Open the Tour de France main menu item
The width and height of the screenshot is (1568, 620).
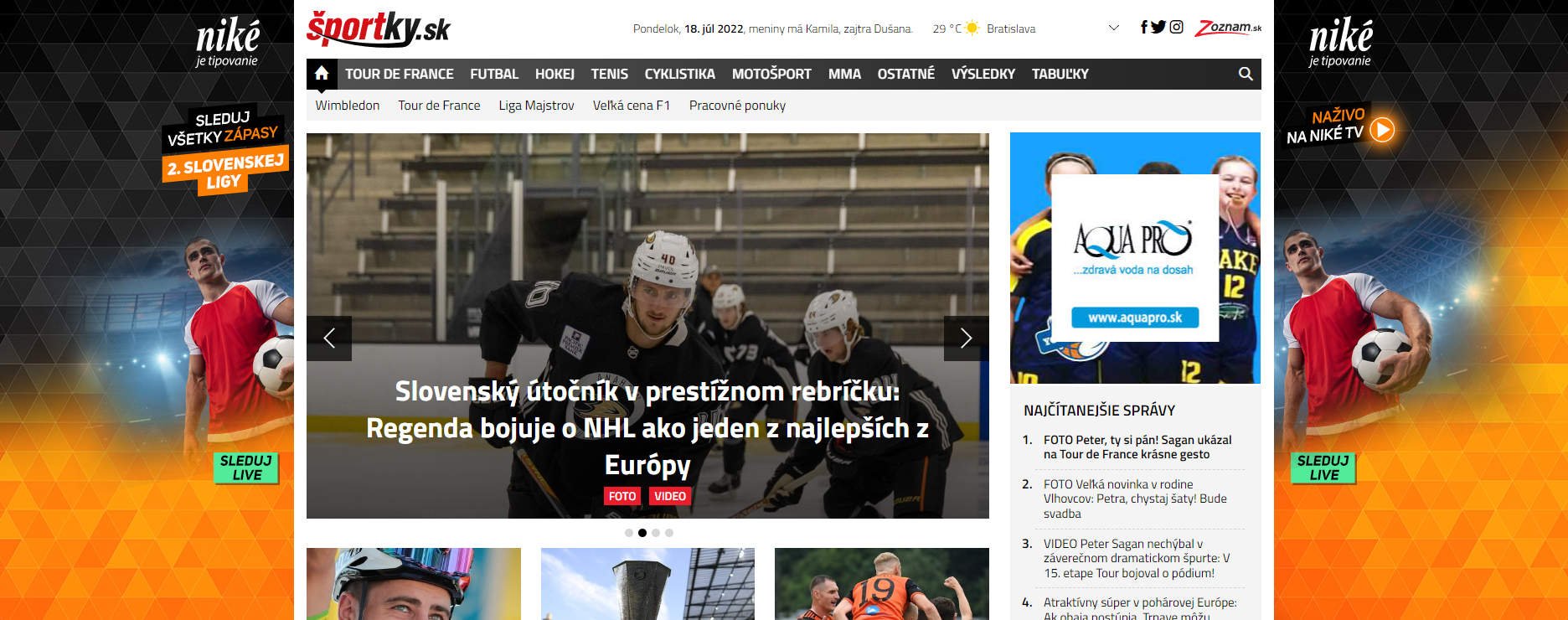pos(399,74)
